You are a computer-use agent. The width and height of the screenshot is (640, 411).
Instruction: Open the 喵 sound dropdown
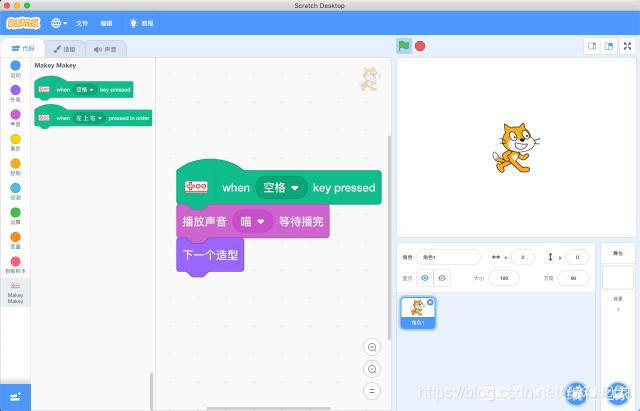coord(253,222)
